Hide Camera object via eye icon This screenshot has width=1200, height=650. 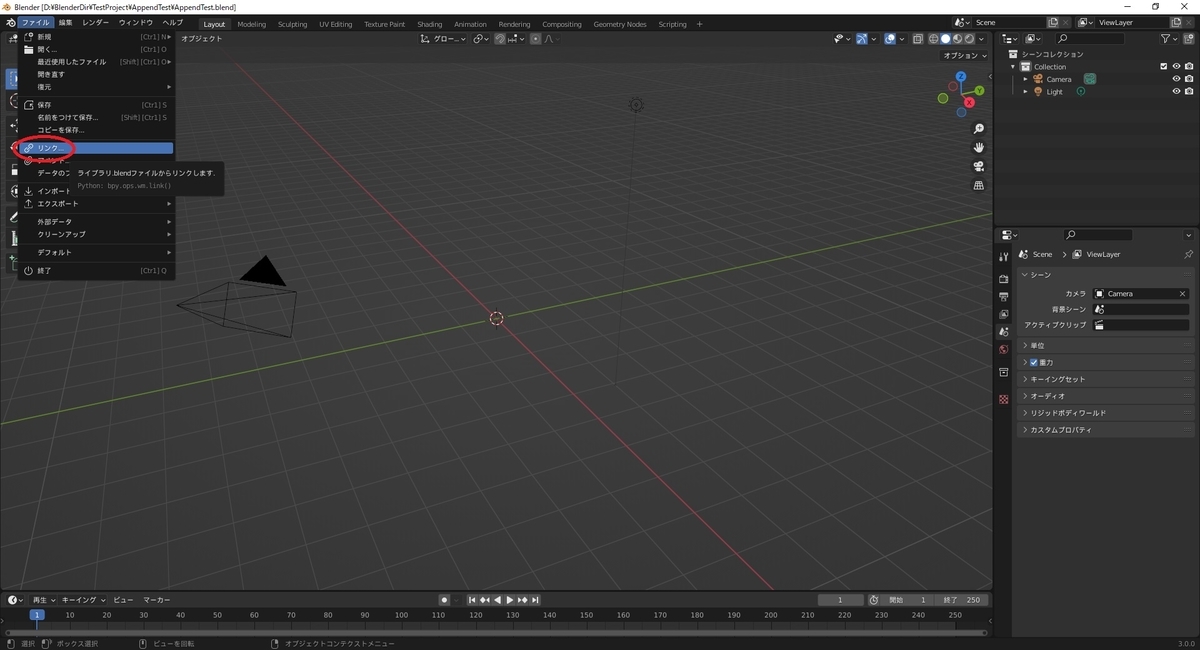click(1176, 79)
